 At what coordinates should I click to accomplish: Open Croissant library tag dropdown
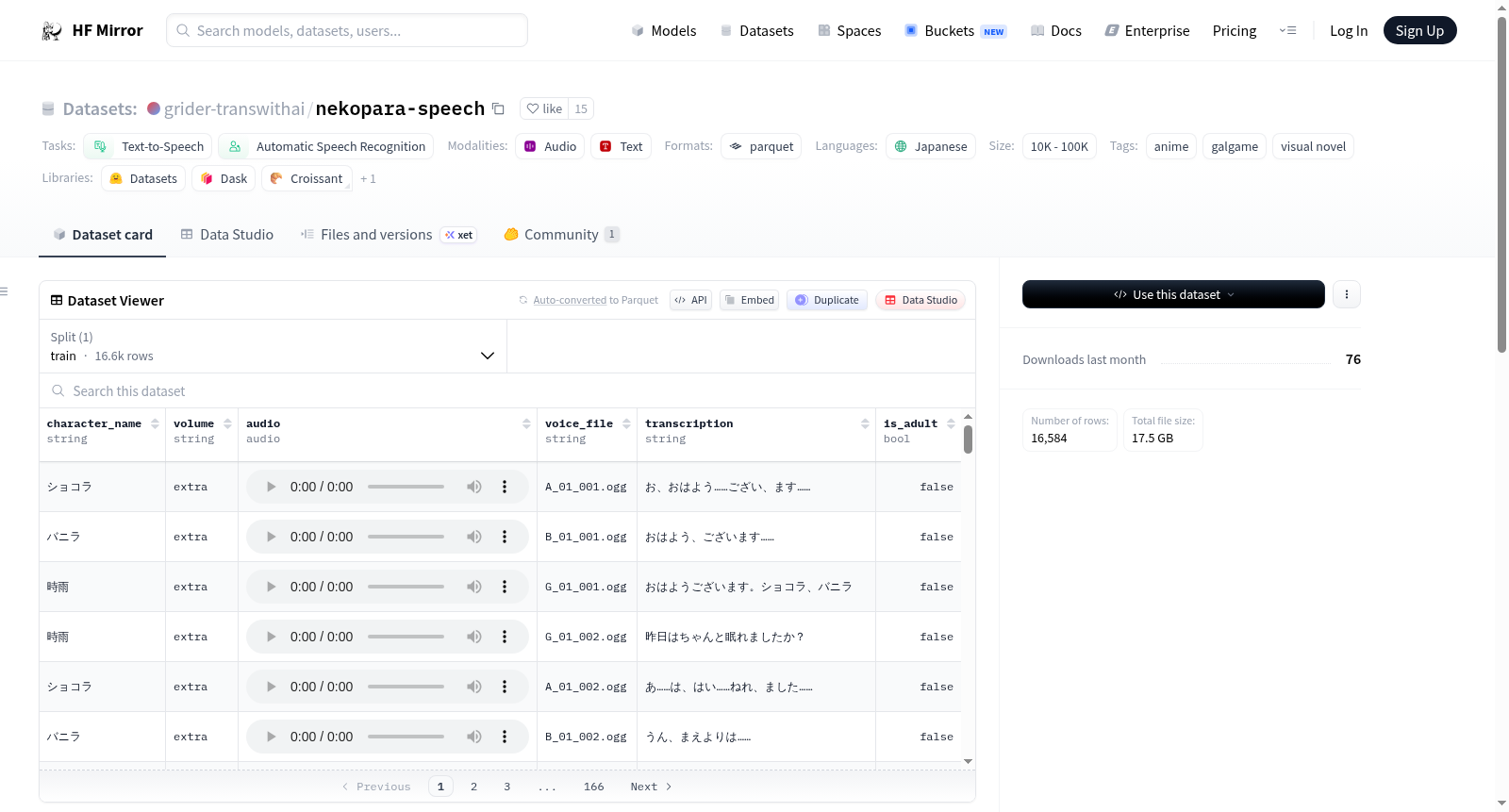(x=307, y=178)
